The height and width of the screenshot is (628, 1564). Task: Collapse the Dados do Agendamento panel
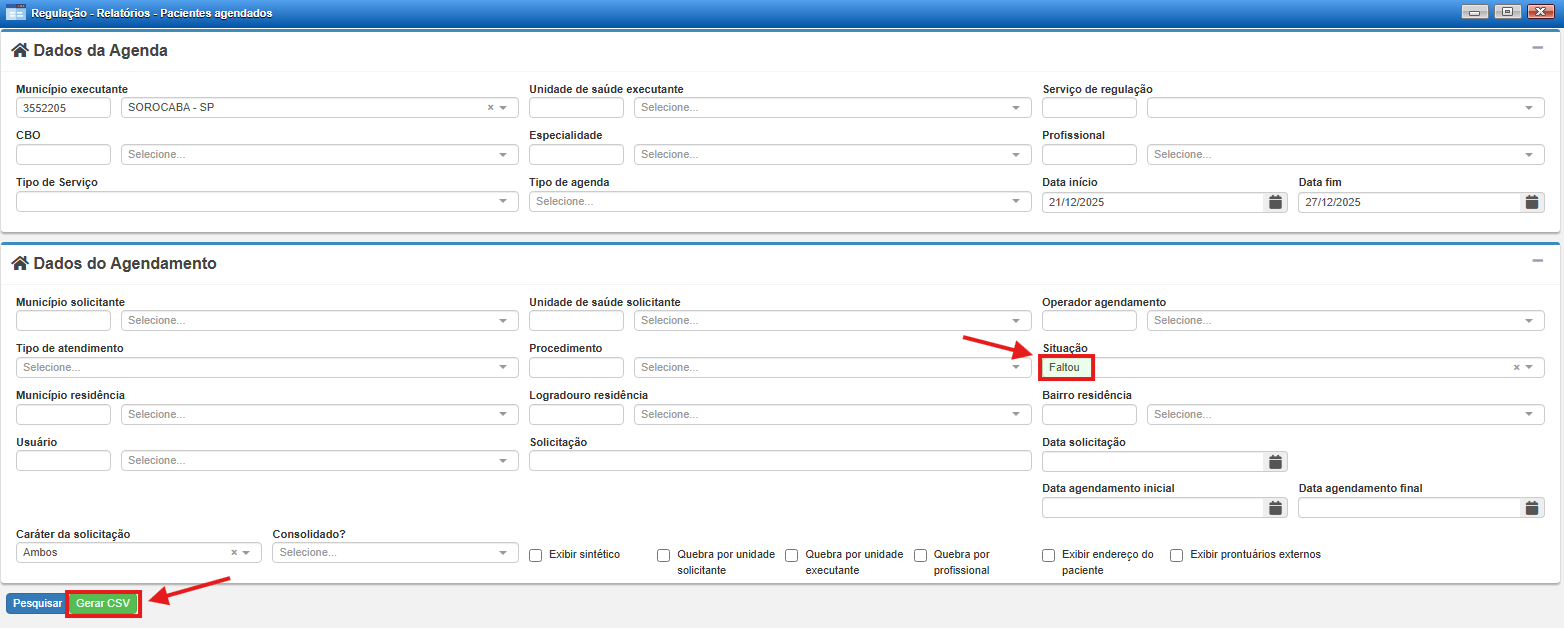click(1537, 261)
